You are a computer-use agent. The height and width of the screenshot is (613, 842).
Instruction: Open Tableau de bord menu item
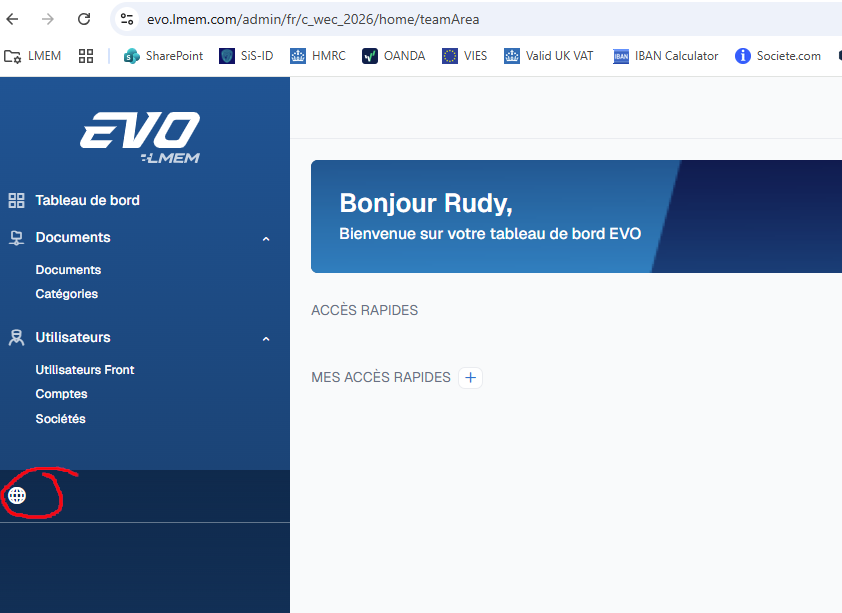coord(87,200)
